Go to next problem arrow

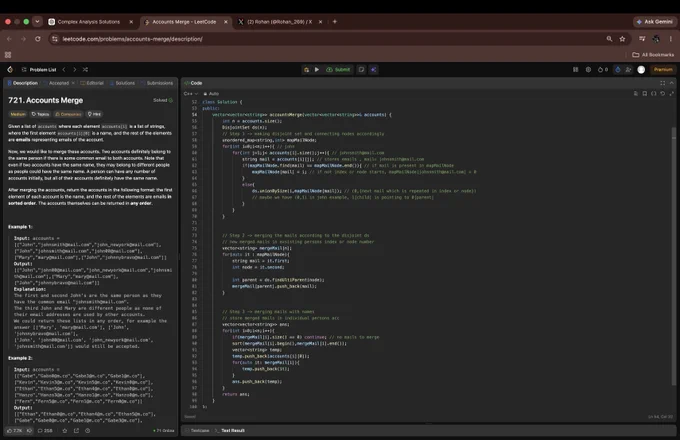[x=75, y=69]
